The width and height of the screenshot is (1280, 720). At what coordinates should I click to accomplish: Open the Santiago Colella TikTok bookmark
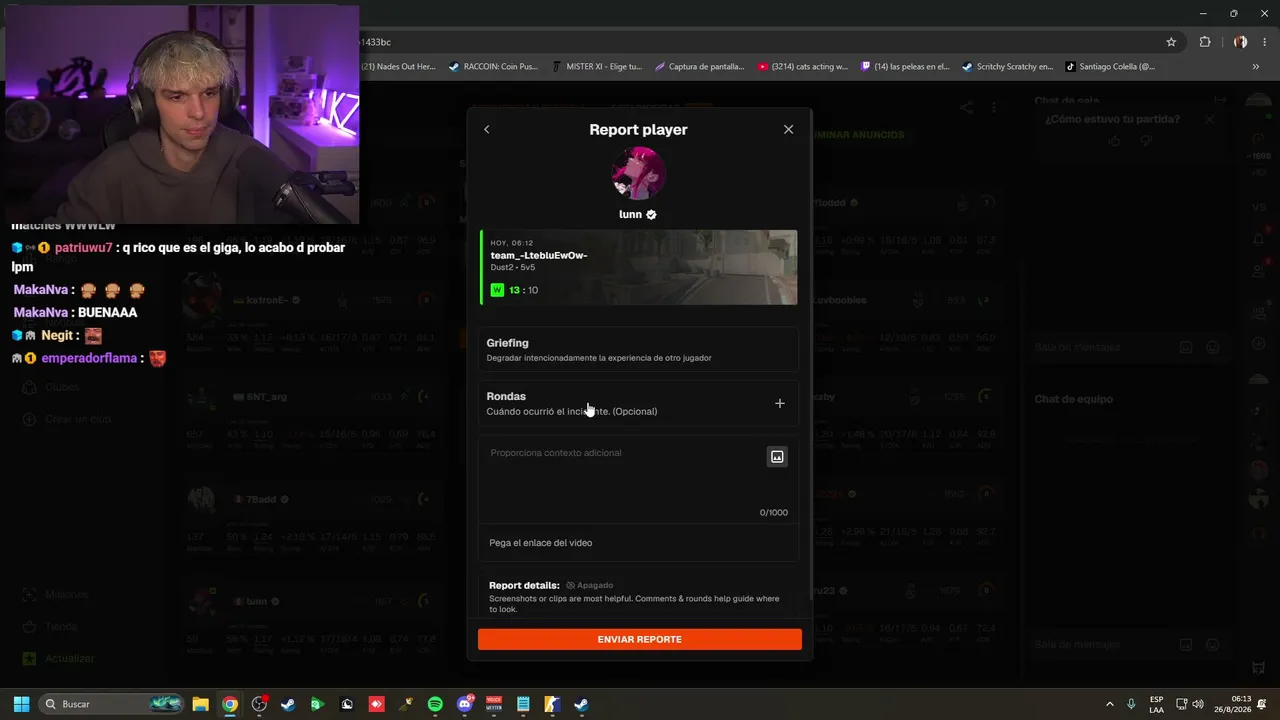1110,67
